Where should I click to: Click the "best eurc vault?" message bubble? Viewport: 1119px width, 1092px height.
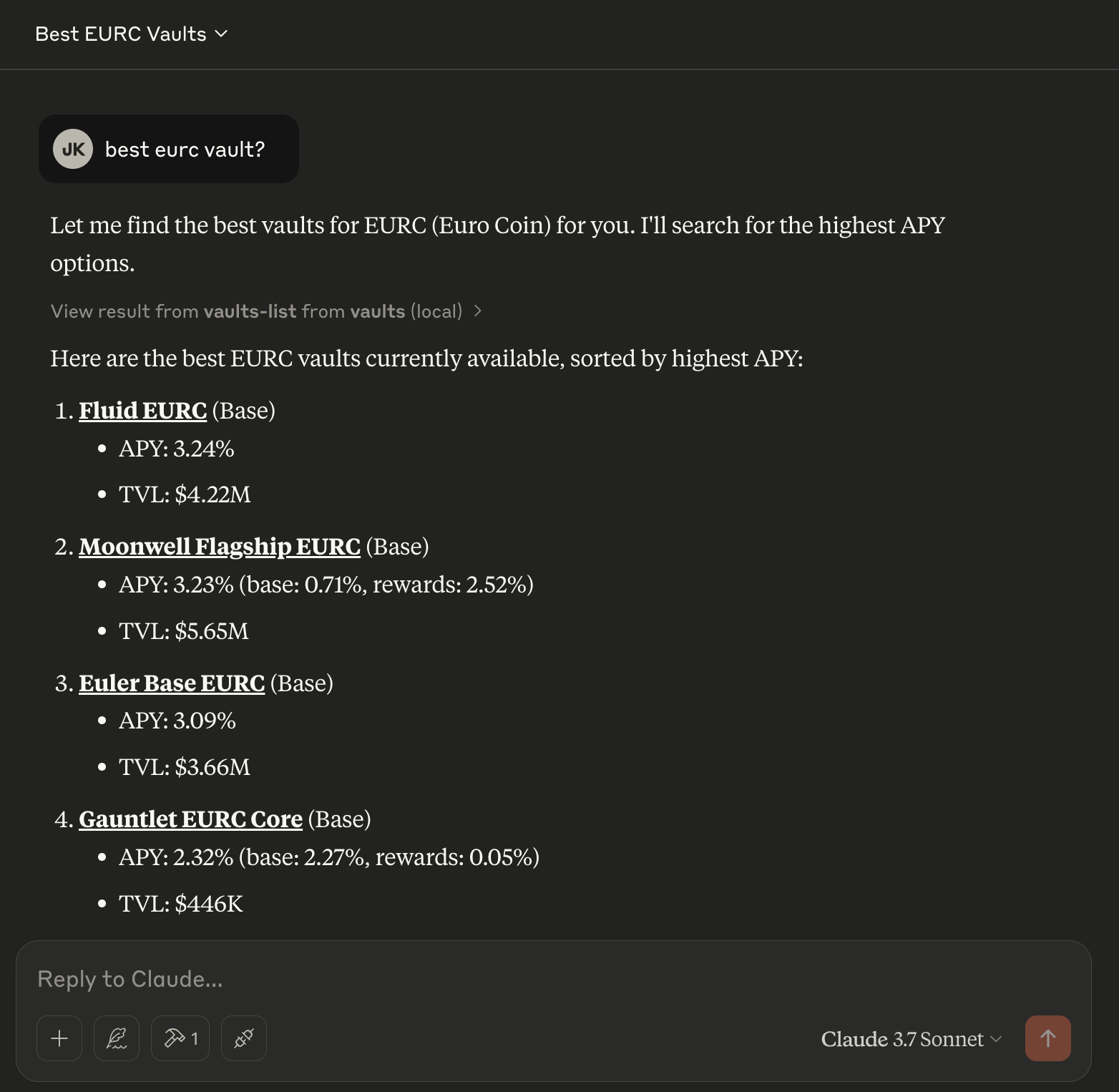(x=185, y=150)
